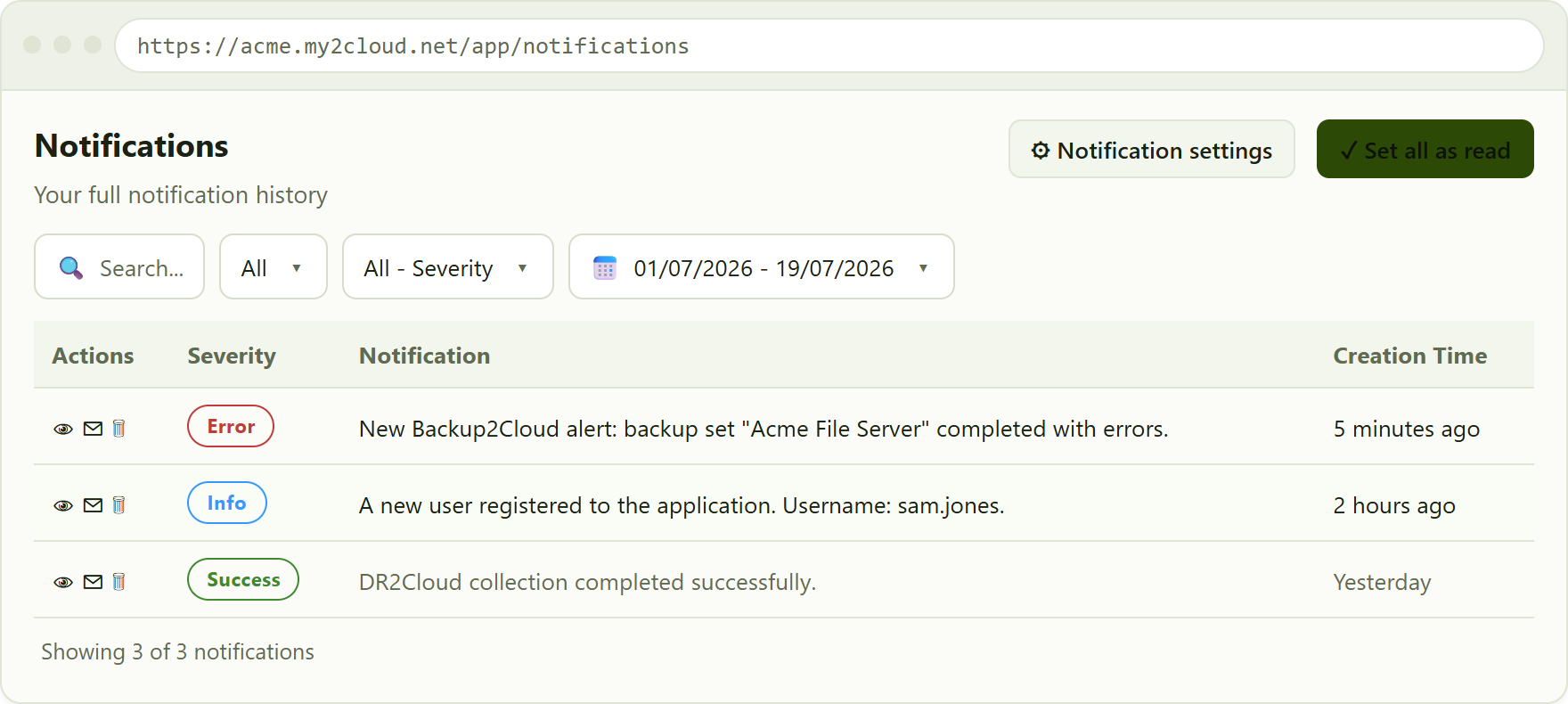View the Acme File Server error notification via eye icon

click(x=63, y=430)
